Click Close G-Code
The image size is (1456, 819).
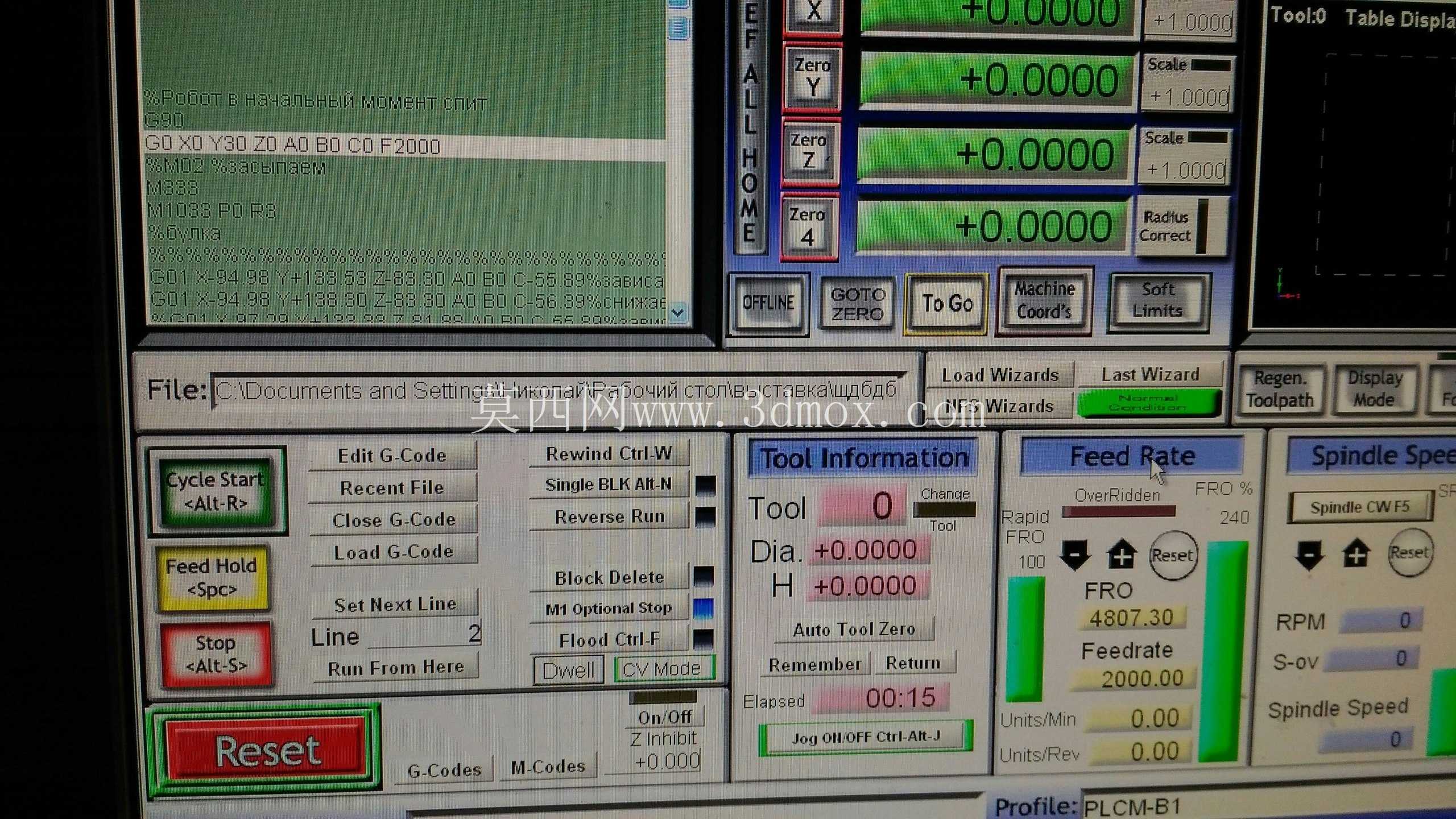tap(394, 520)
